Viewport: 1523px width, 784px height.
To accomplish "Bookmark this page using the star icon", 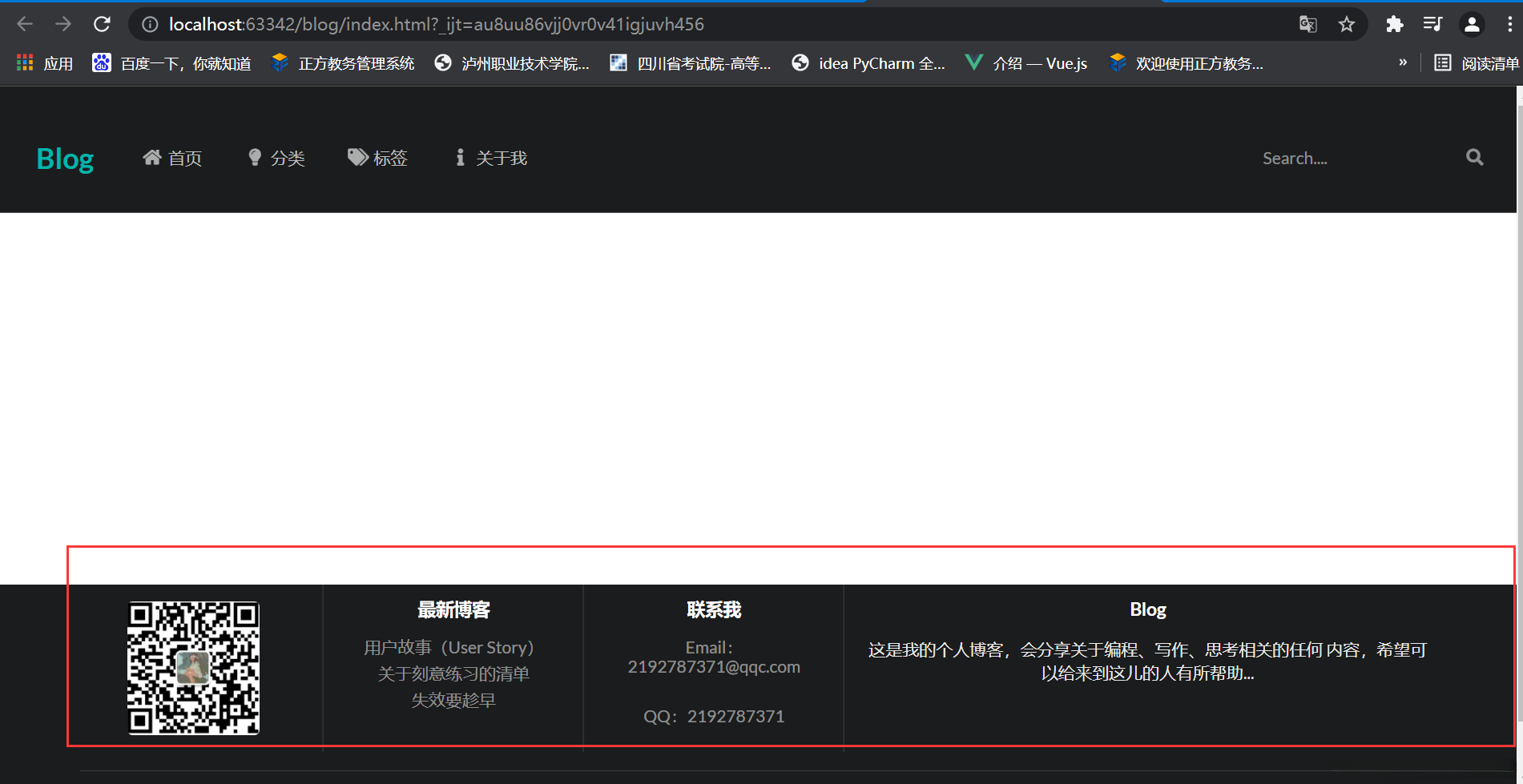I will [x=1347, y=24].
